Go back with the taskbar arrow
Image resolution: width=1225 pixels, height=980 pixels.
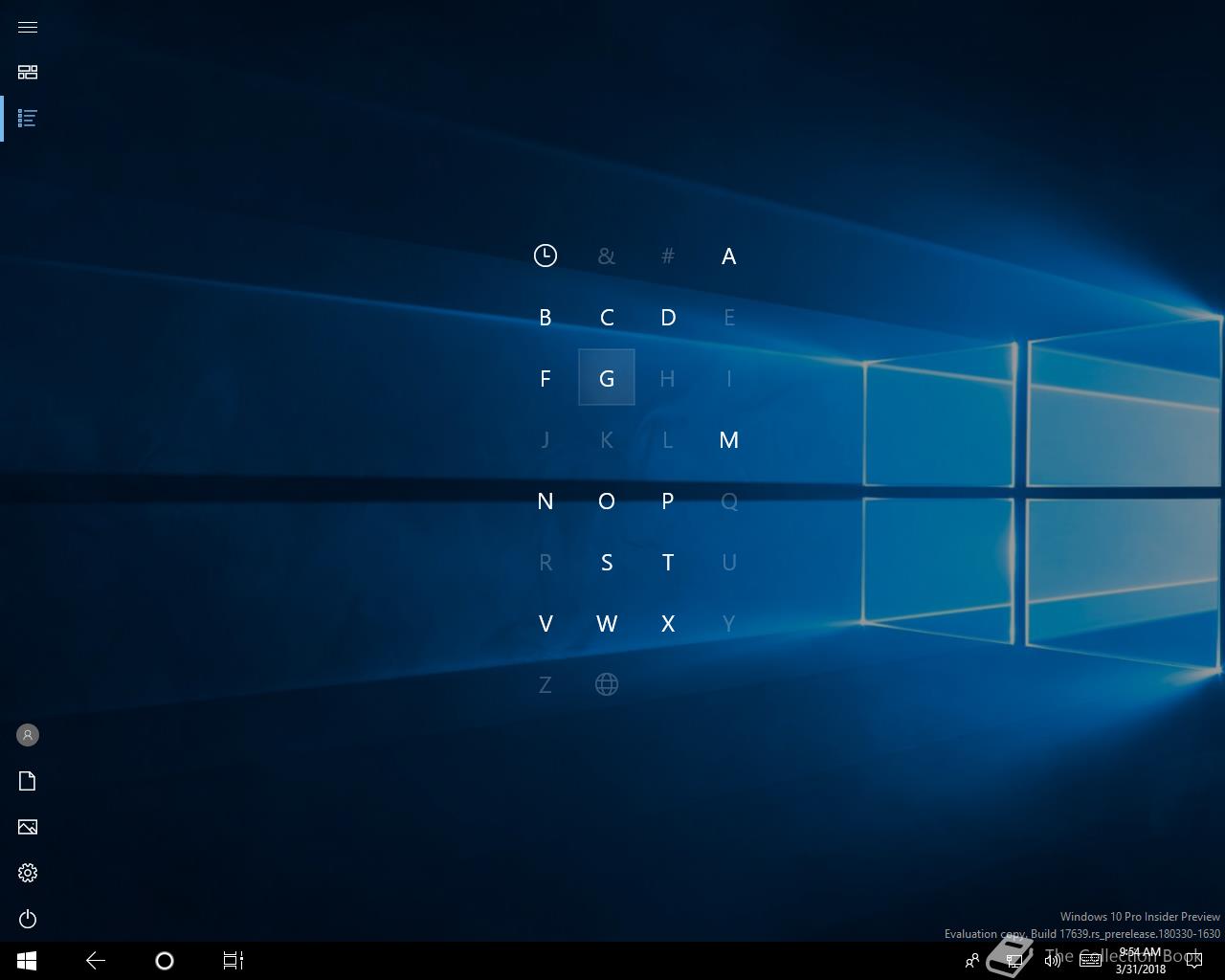click(96, 960)
